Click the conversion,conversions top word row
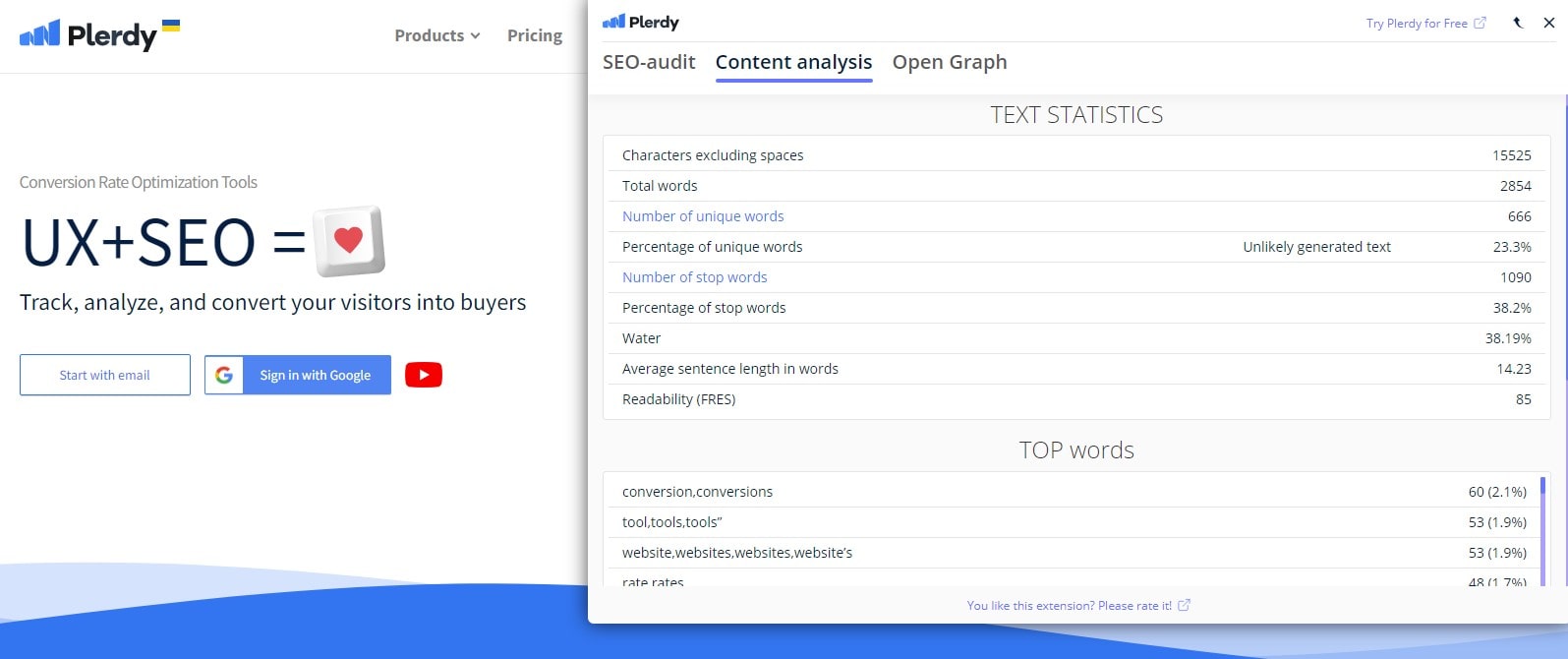The image size is (1568, 659). point(1072,492)
